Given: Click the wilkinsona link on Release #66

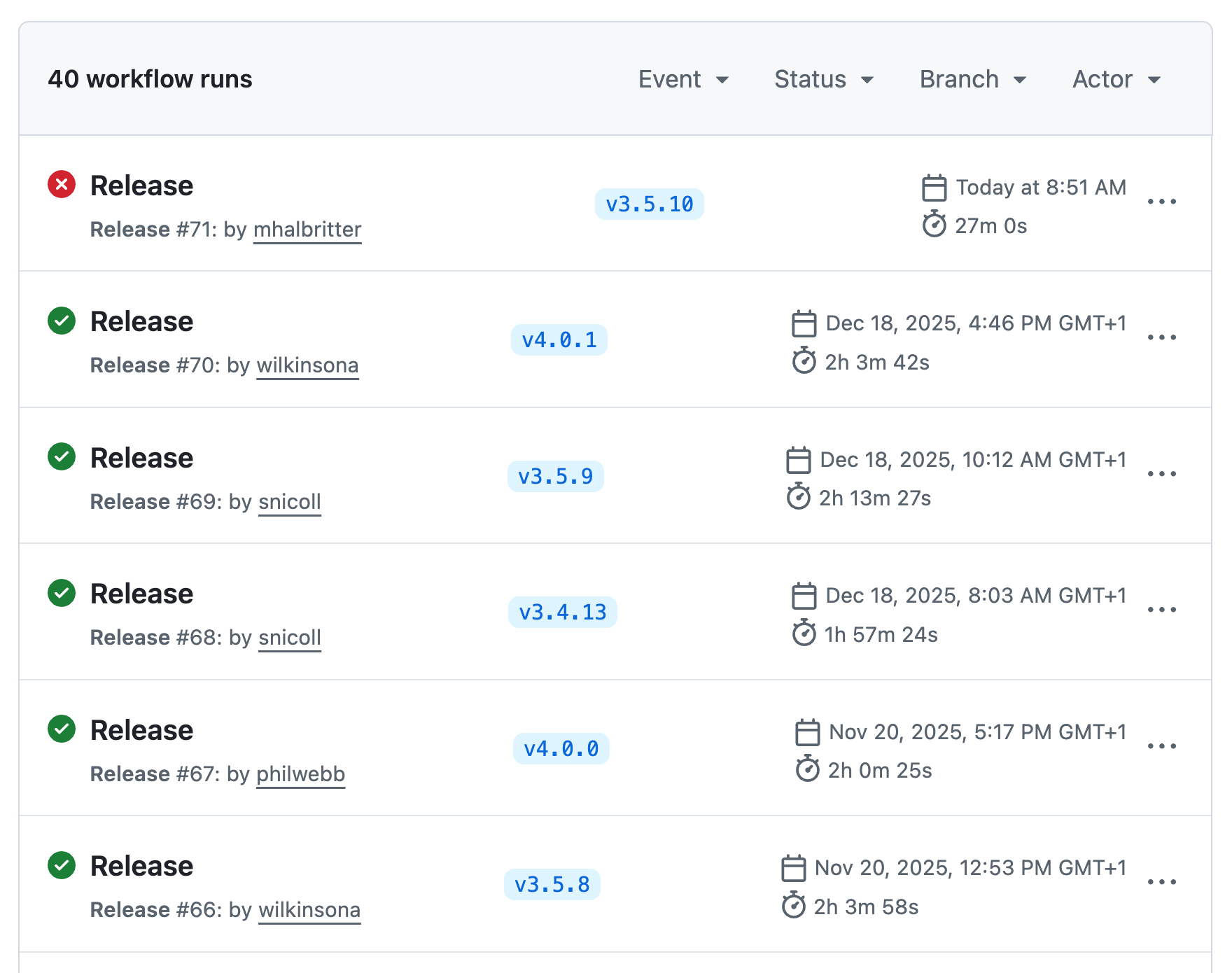Looking at the screenshot, I should (x=309, y=910).
